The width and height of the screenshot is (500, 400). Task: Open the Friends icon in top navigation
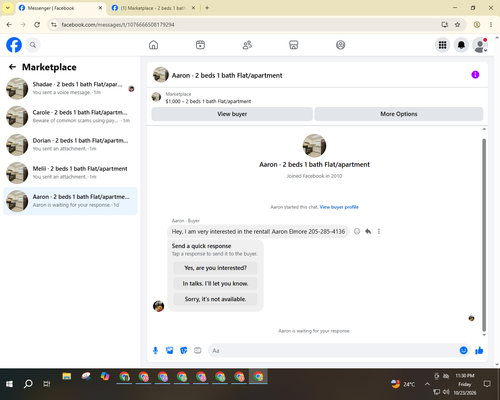tap(247, 45)
